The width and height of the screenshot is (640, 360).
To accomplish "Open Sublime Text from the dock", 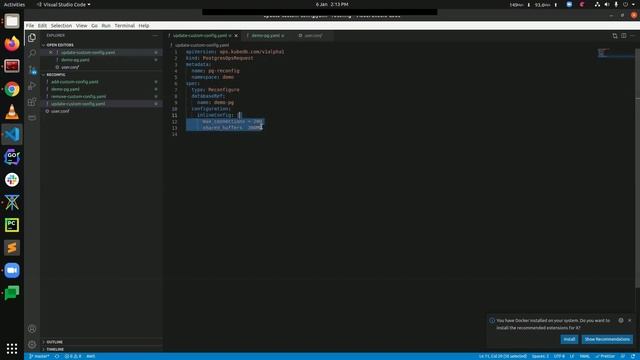I will (12, 248).
